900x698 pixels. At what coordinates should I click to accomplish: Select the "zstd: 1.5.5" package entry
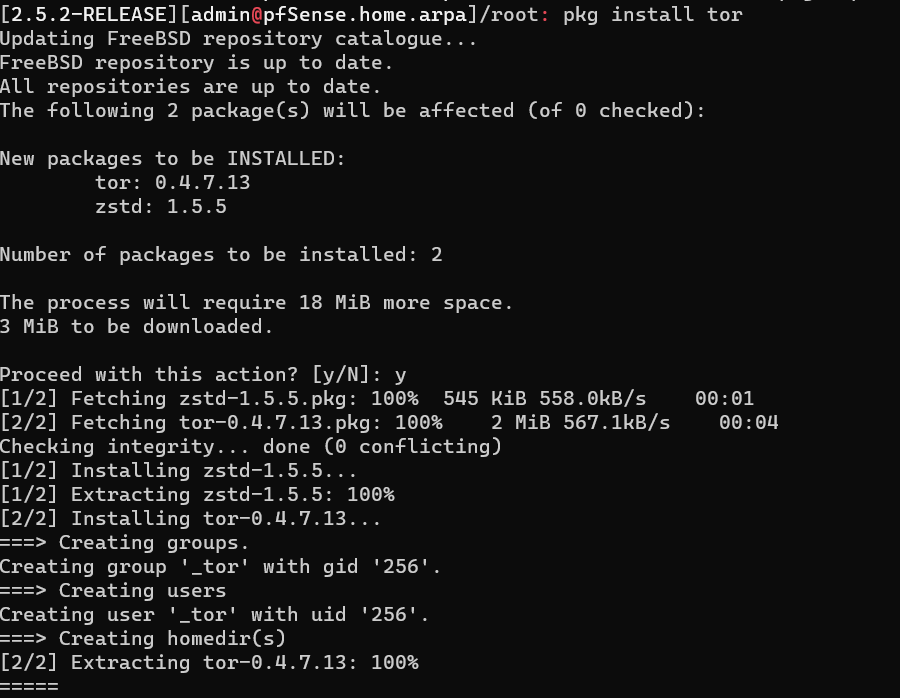point(160,207)
